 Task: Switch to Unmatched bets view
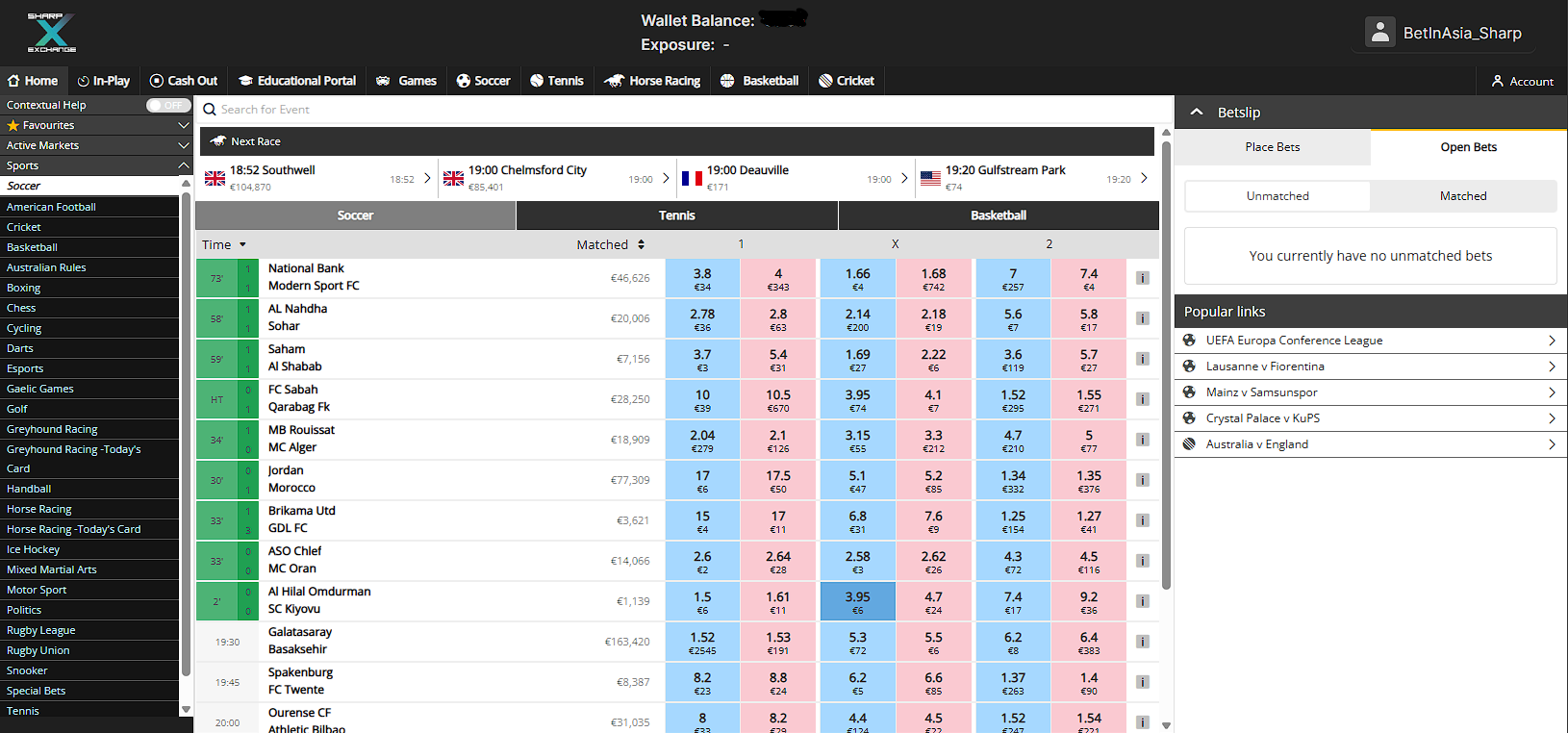1277,196
